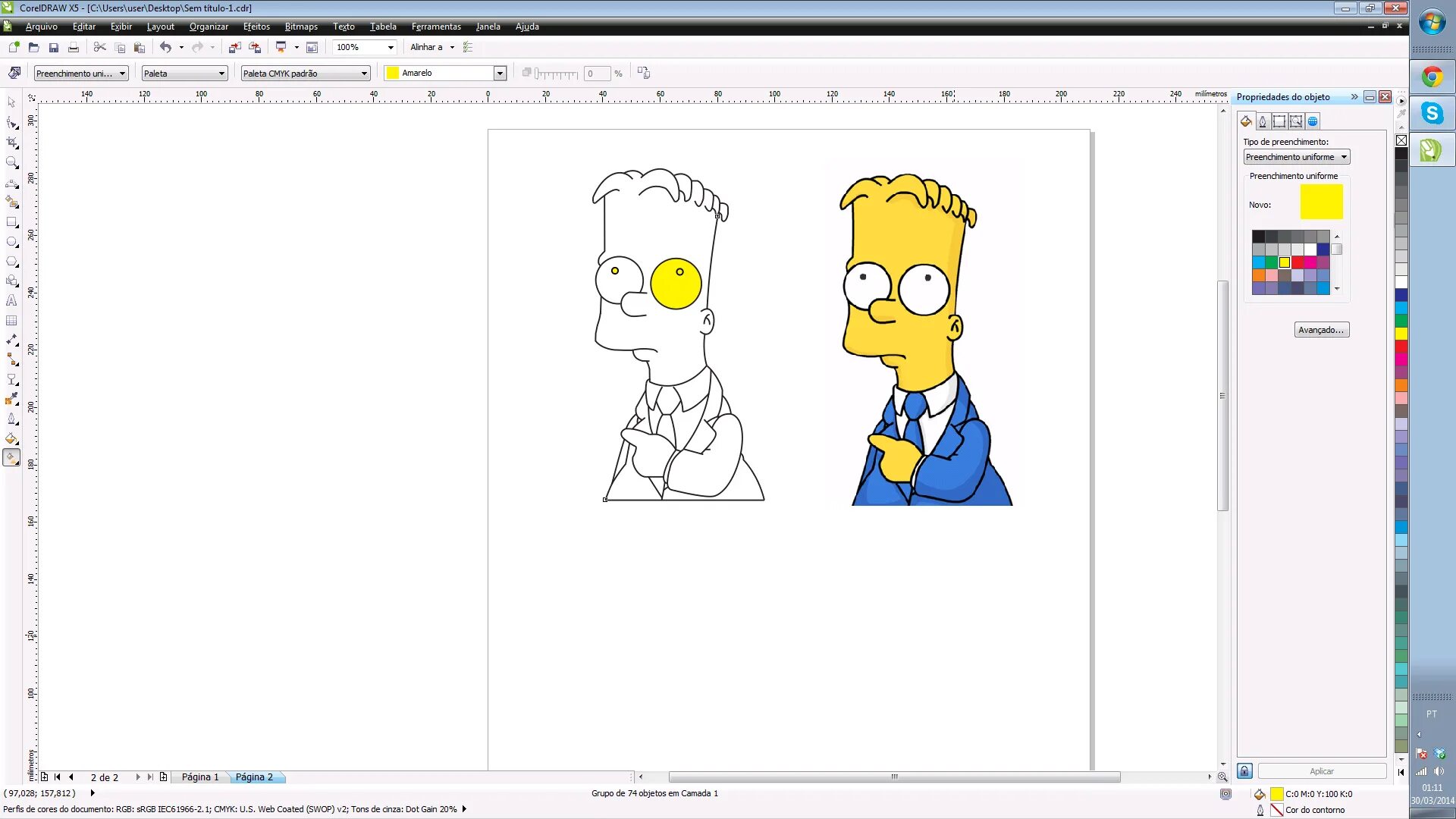Pick the red swatch in fill grid
Image resolution: width=1456 pixels, height=819 pixels.
(1298, 262)
